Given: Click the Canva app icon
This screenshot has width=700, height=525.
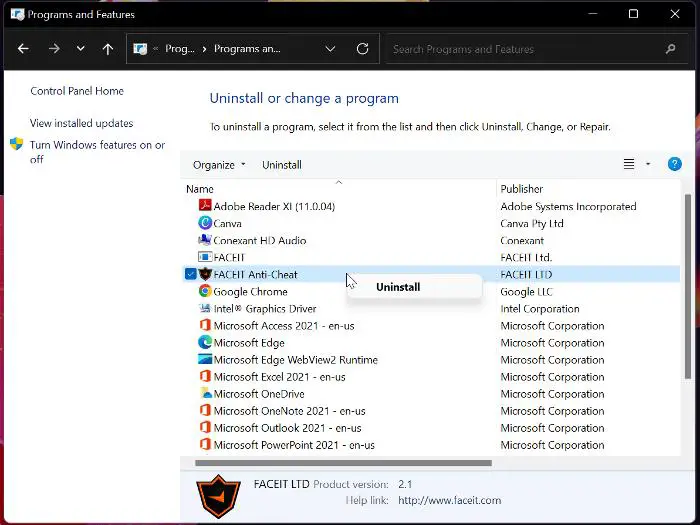Looking at the screenshot, I should pyautogui.click(x=205, y=223).
